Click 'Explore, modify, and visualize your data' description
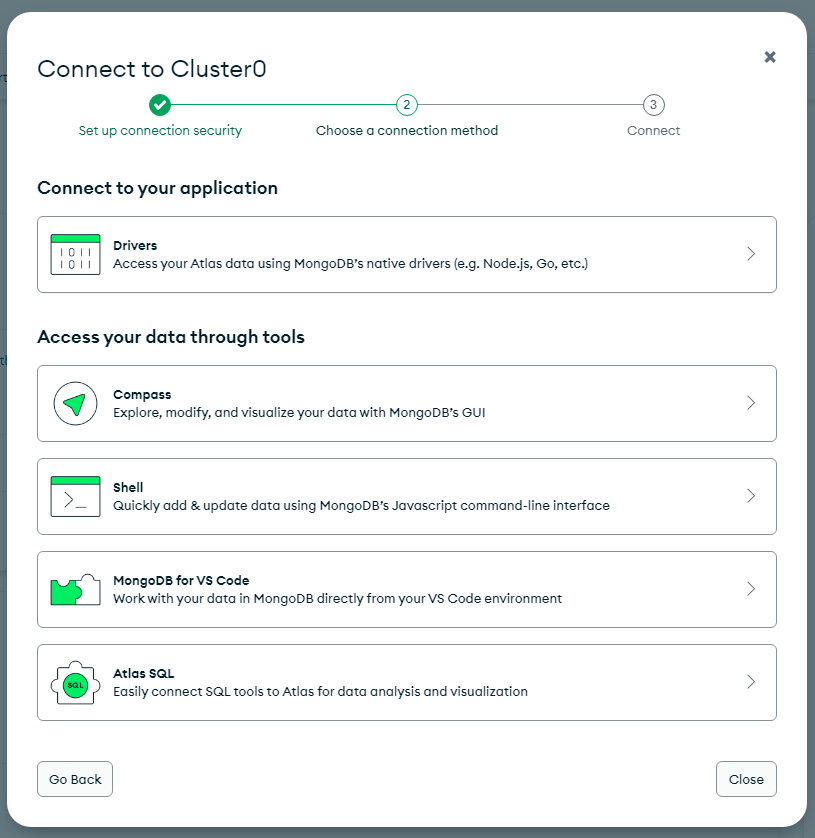This screenshot has height=838, width=815. coord(299,413)
